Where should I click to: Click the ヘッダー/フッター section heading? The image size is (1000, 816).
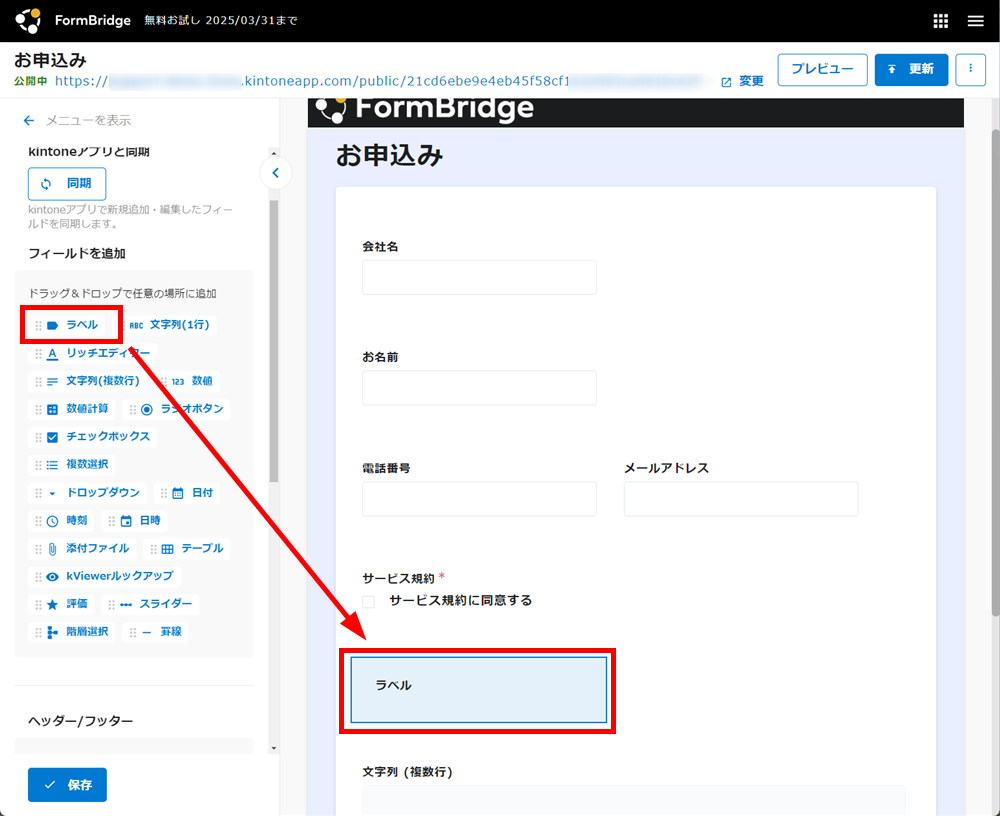pyautogui.click(x=80, y=721)
